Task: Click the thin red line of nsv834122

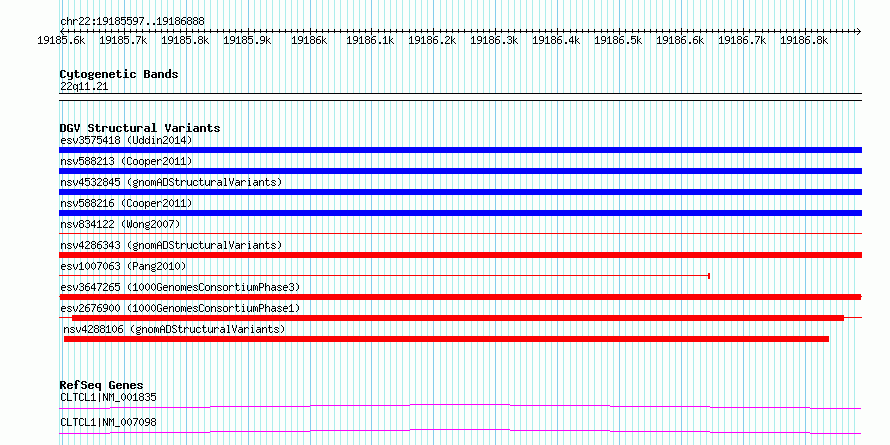Action: click(460, 233)
